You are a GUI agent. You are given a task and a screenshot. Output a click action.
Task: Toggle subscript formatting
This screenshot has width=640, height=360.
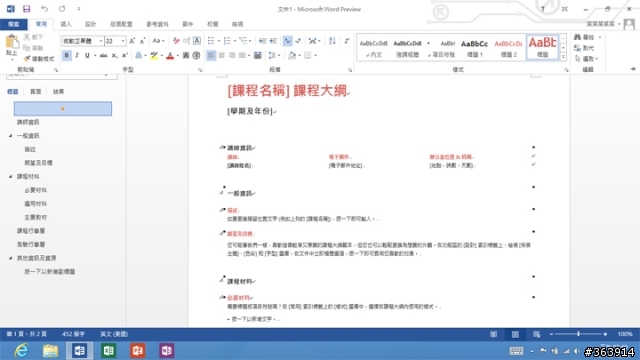coord(115,56)
